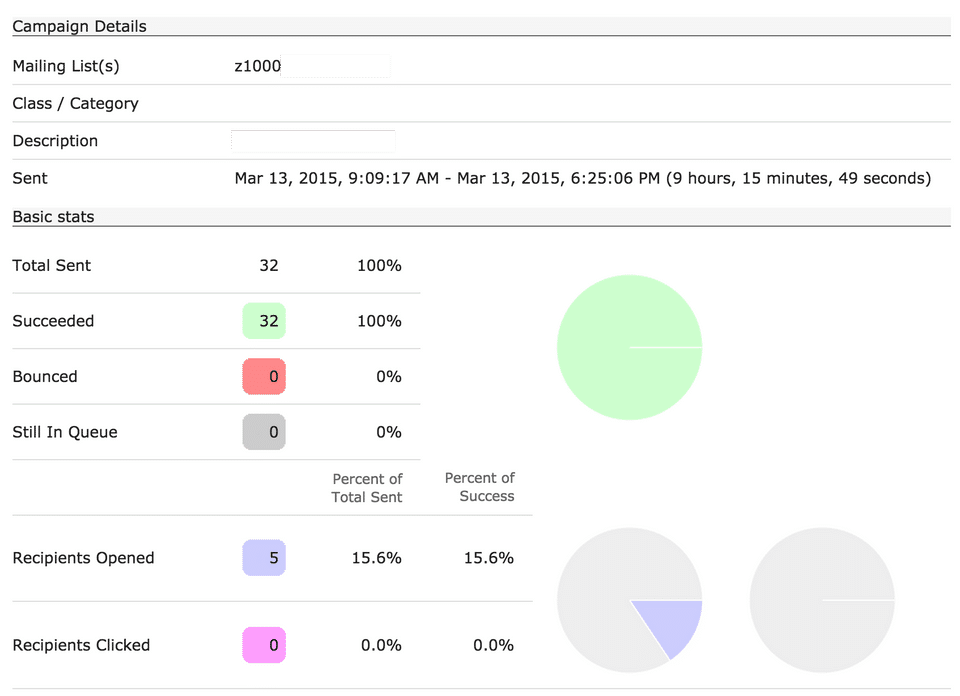Click the Basic stats section header
Viewport: 960px width, 696px height.
click(53, 216)
